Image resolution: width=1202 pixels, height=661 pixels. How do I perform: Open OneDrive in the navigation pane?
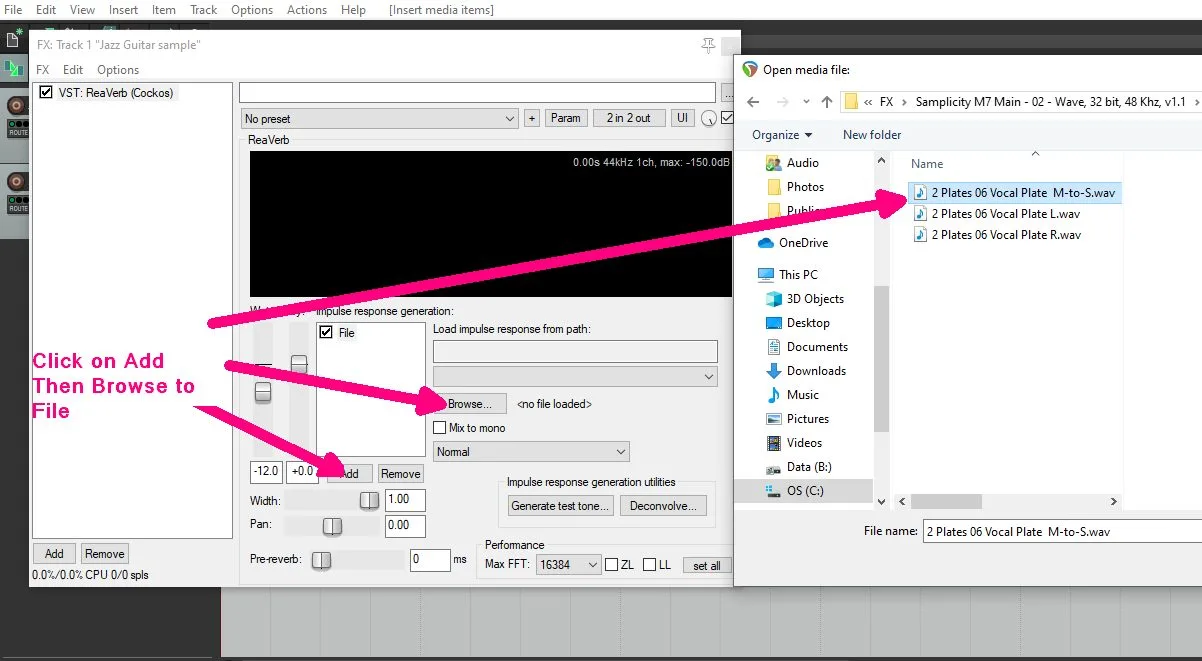coord(803,243)
